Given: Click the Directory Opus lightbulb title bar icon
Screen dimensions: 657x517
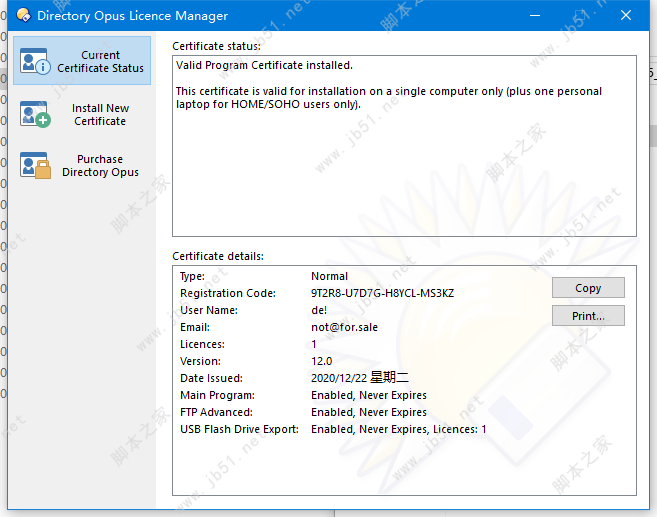Looking at the screenshot, I should point(21,16).
